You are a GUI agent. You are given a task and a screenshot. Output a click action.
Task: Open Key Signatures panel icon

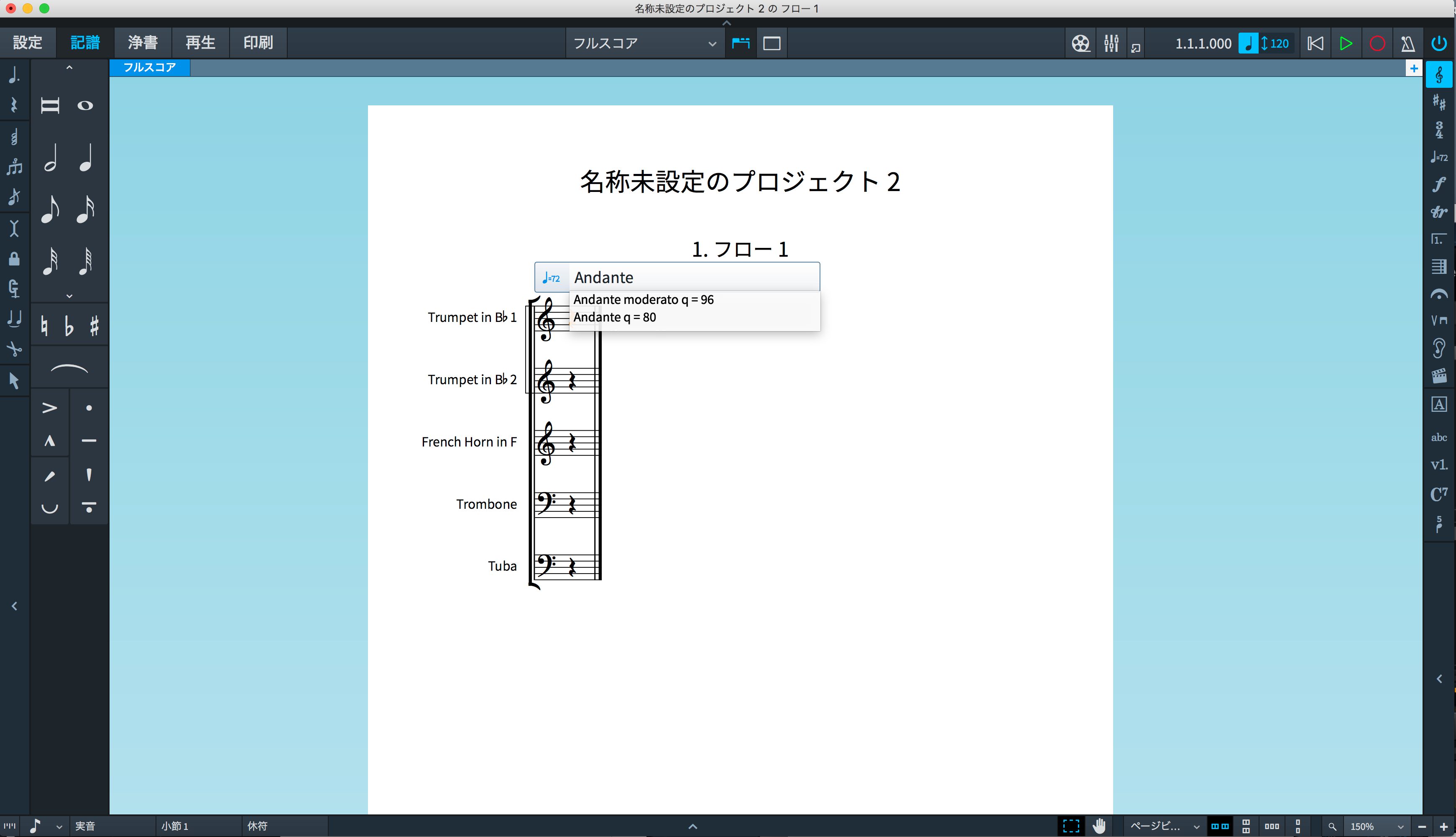point(1439,102)
